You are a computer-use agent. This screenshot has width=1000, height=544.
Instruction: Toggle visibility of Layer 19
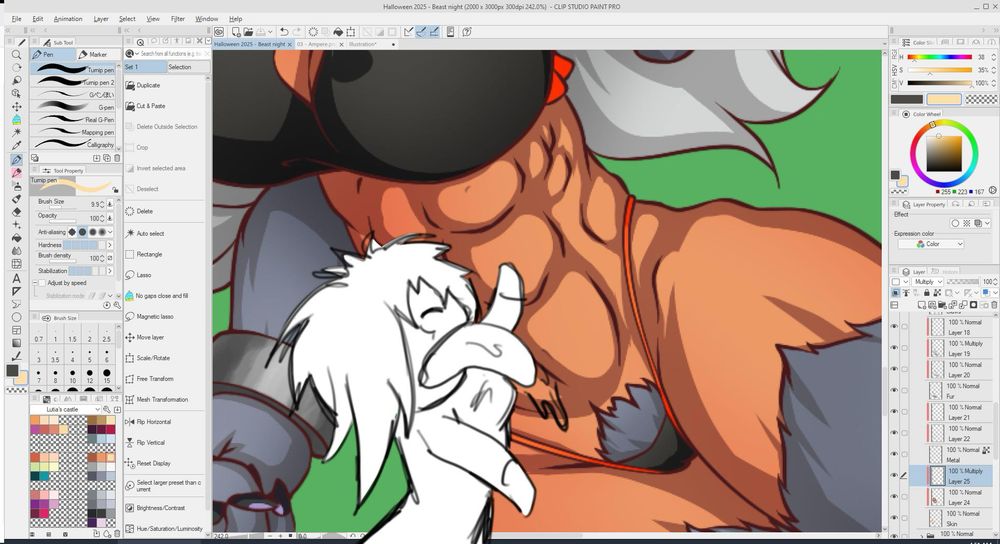coord(894,348)
